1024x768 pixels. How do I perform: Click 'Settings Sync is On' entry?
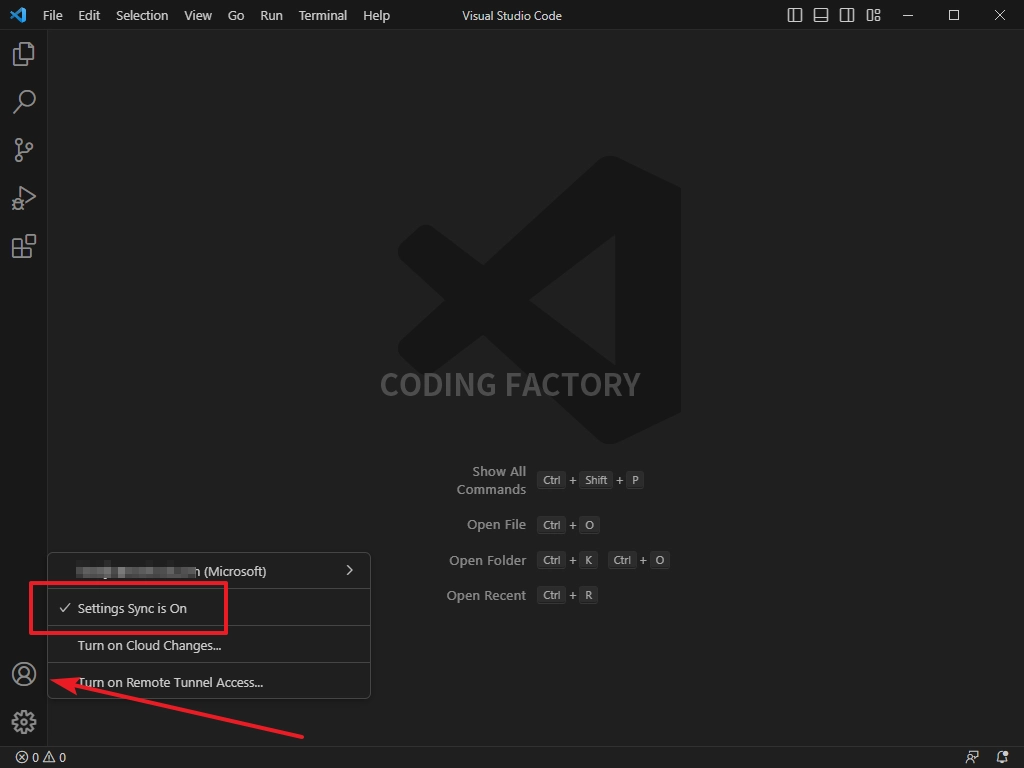pyautogui.click(x=209, y=608)
